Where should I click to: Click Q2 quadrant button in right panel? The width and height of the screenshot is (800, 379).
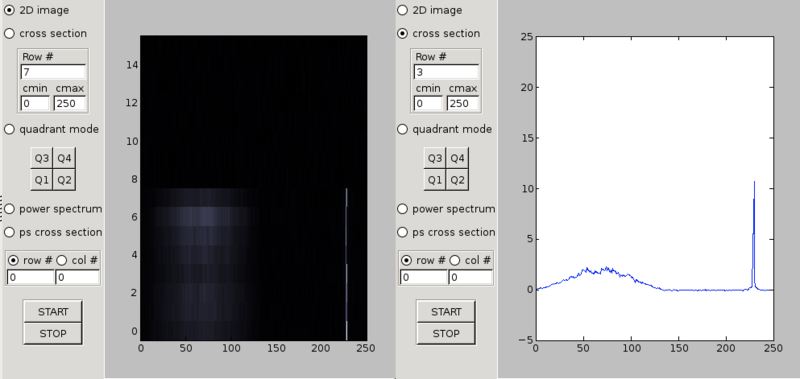click(457, 180)
